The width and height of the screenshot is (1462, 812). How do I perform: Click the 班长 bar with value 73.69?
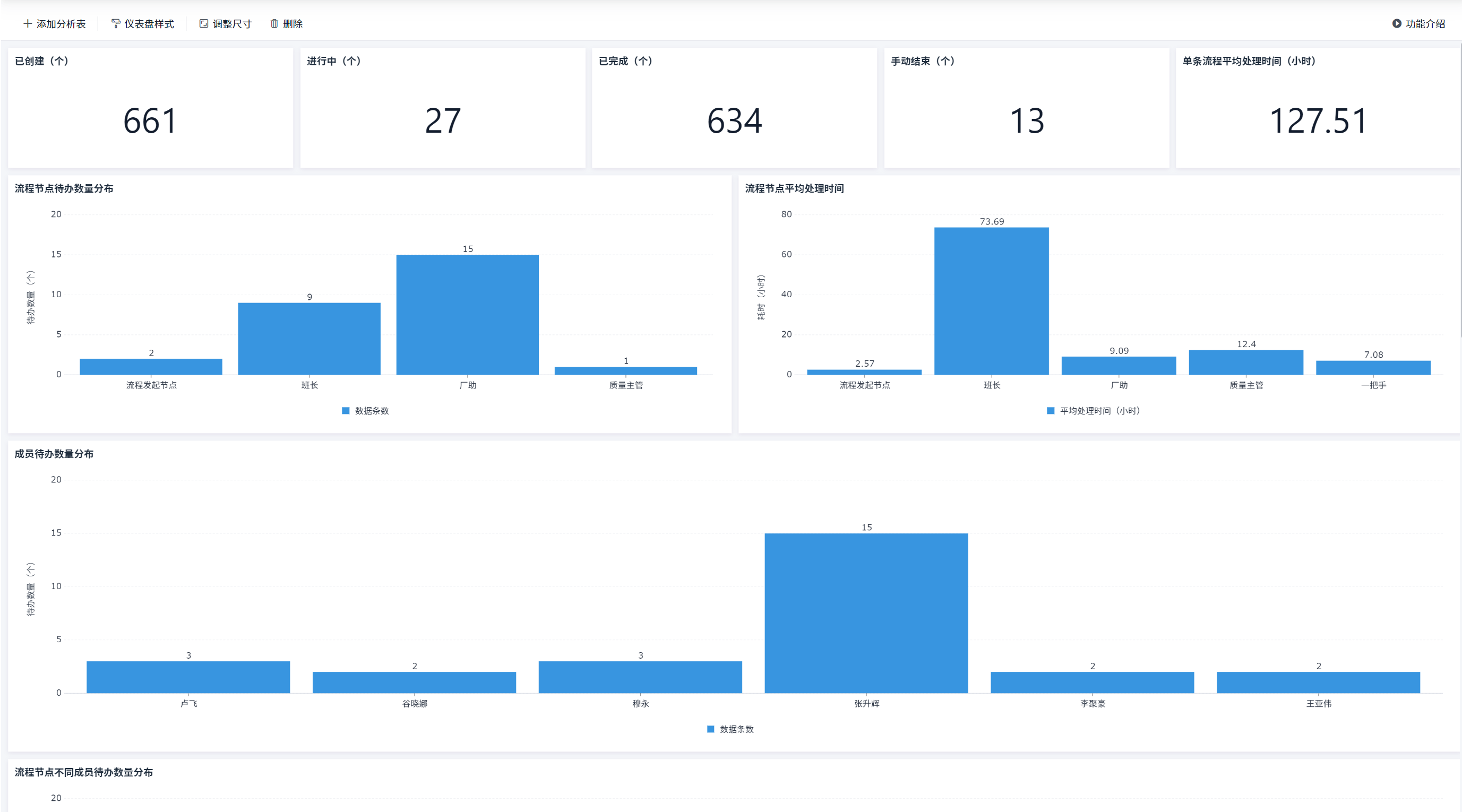pyautogui.click(x=992, y=301)
